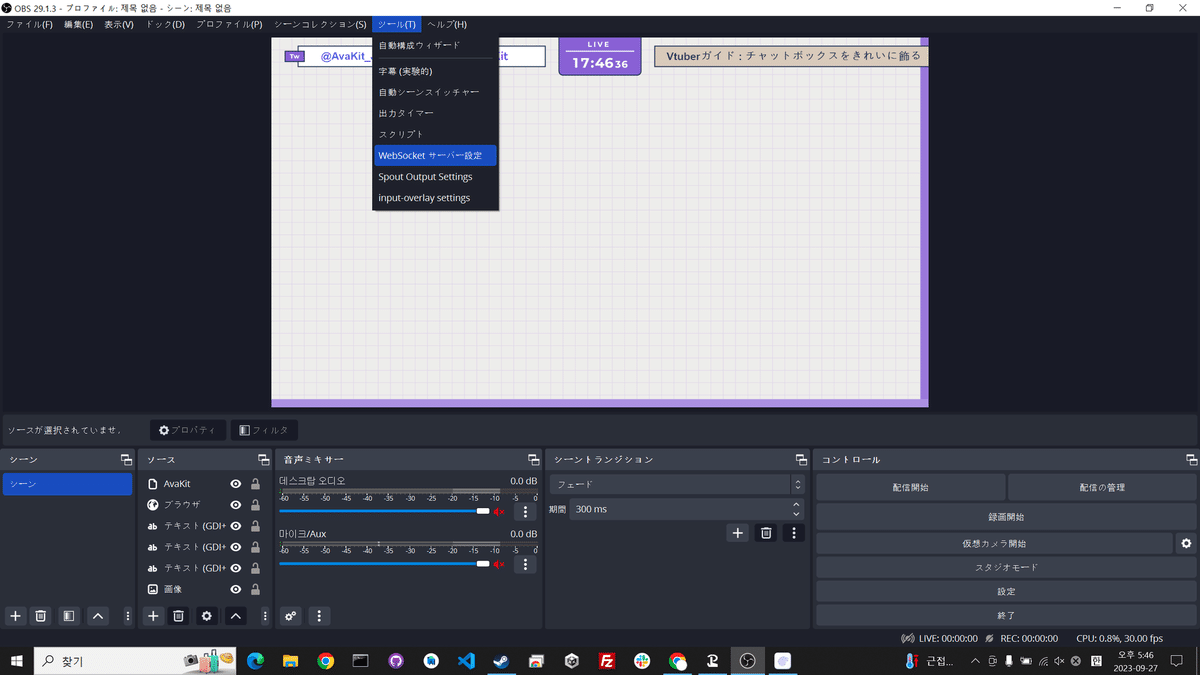Delete the selected source using the trash icon
Screen dimensions: 1200x675
pos(178,616)
